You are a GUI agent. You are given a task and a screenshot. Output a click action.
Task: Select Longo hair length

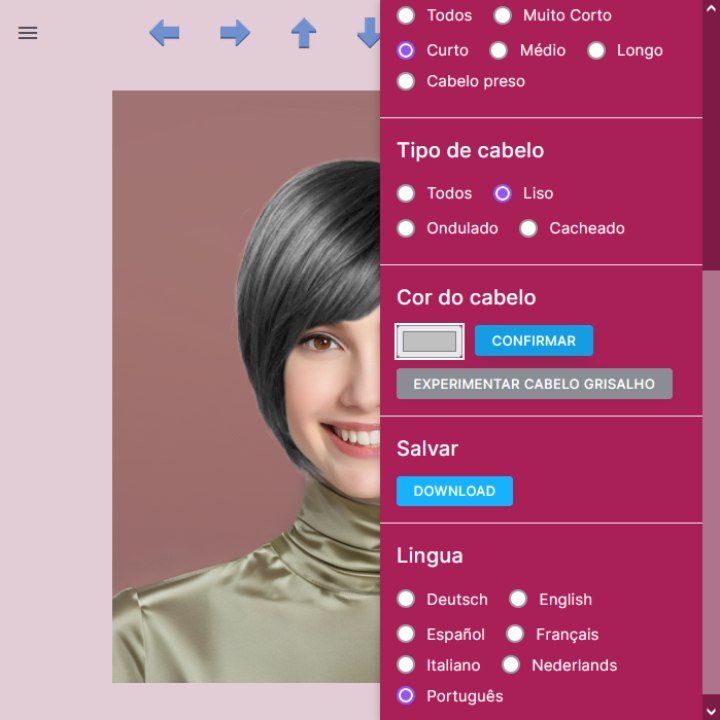click(x=596, y=50)
